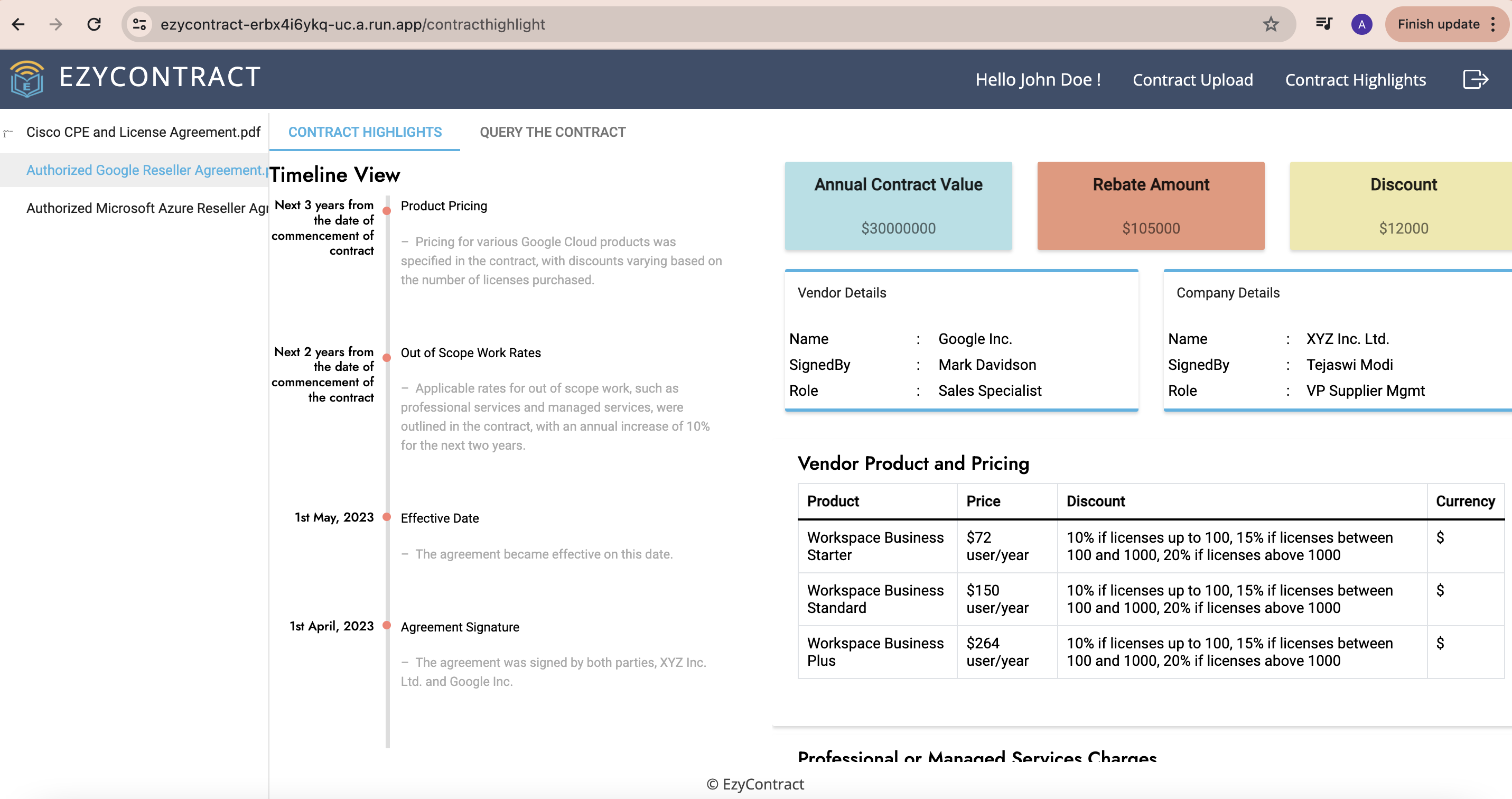The height and width of the screenshot is (799, 1512).
Task: Select Authorized Microsoft Azure Reseller Agreement file
Action: click(147, 208)
